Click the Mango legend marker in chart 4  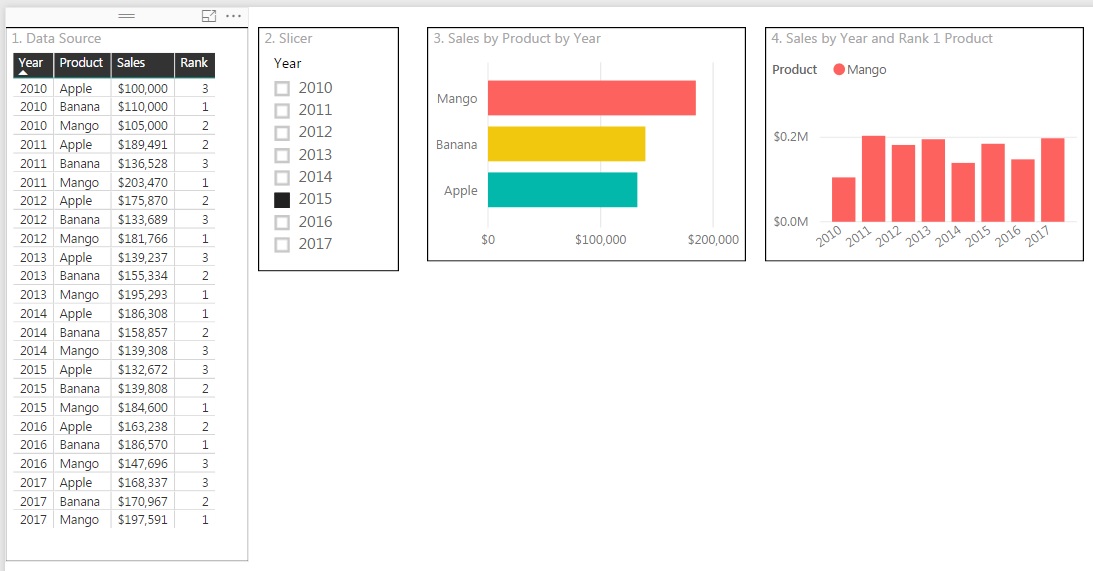[x=839, y=69]
